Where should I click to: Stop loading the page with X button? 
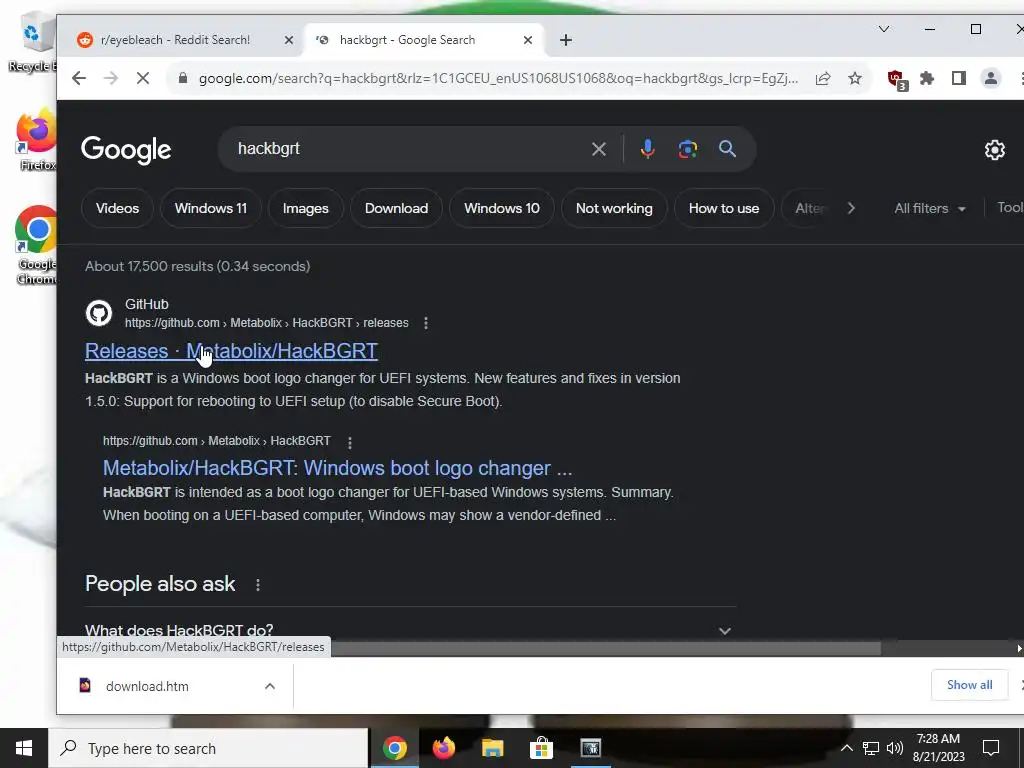[143, 78]
